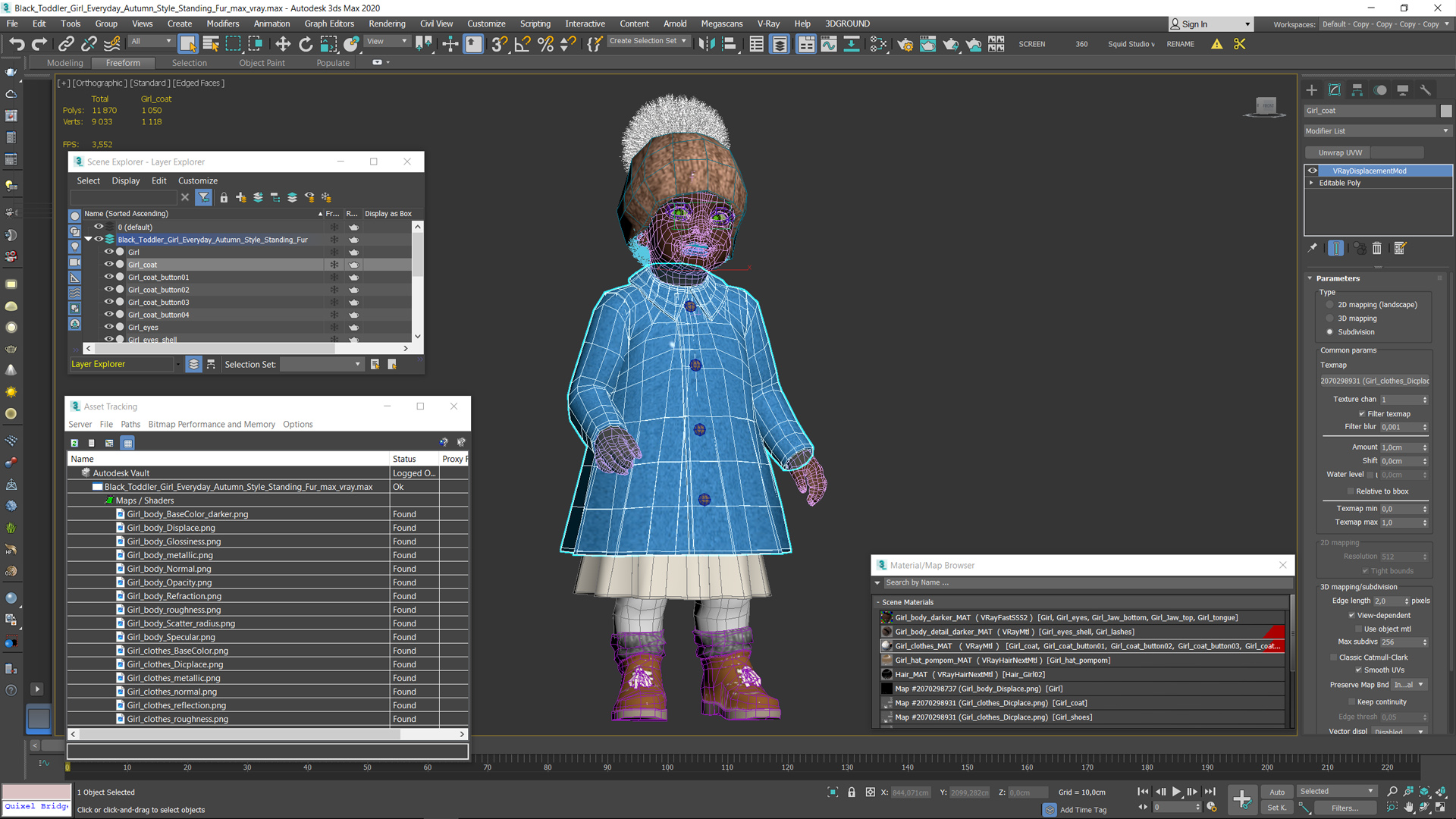This screenshot has width=1456, height=819.
Task: Open the Selection Set dropdown in Scene Explorer
Action: pos(322,365)
